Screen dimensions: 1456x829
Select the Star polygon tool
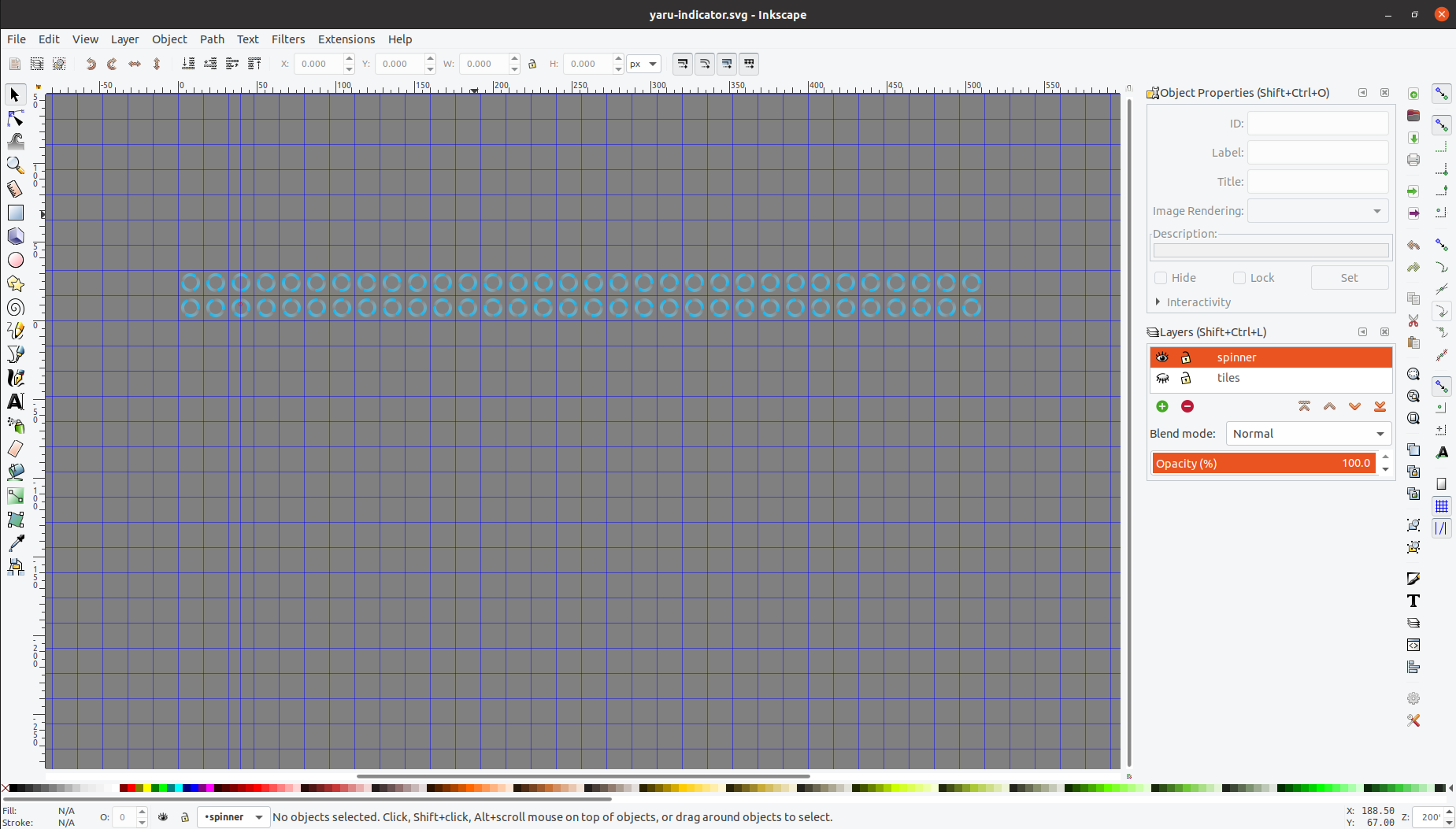click(x=15, y=283)
